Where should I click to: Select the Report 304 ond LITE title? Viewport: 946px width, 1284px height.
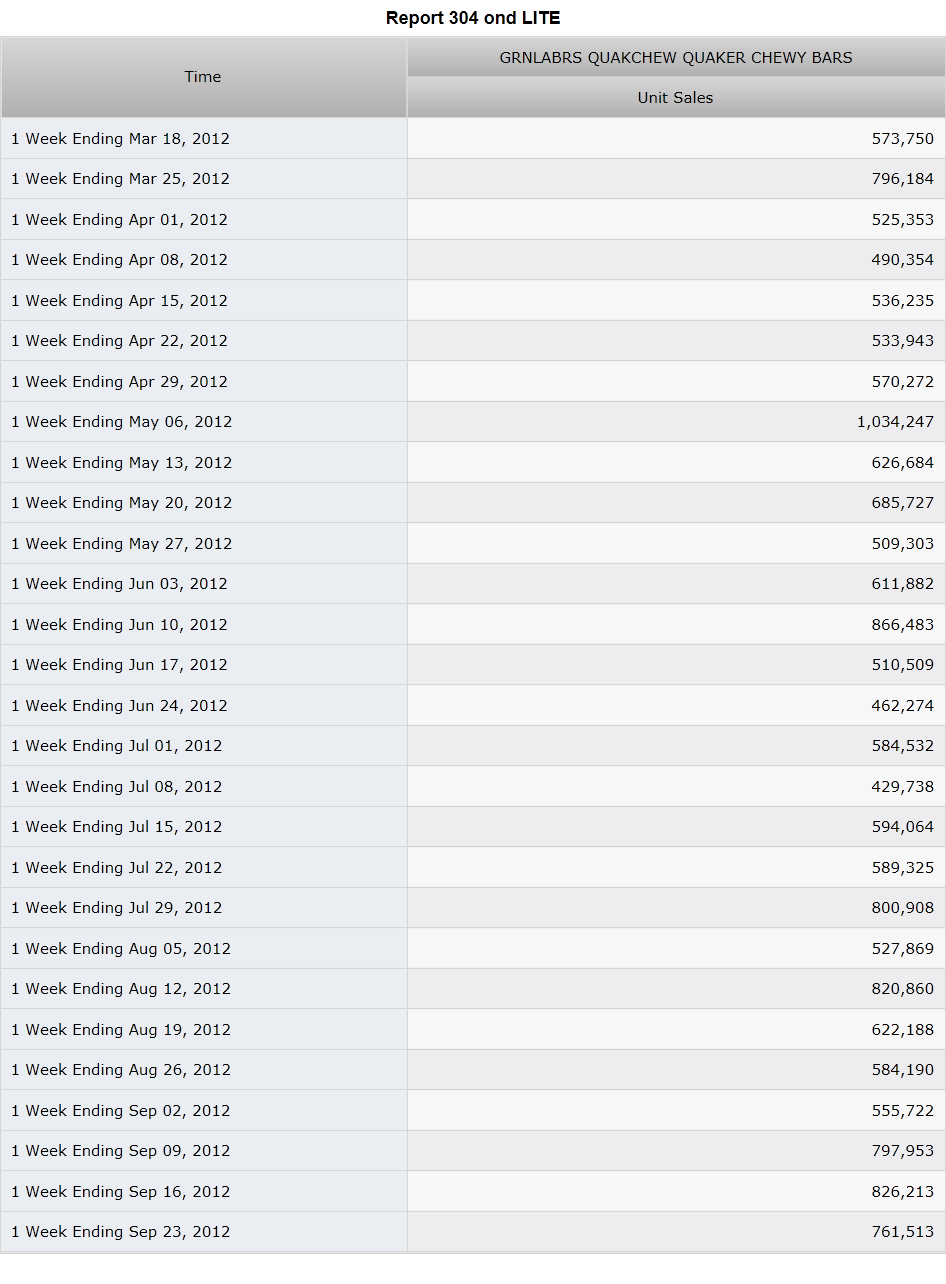pos(473,18)
